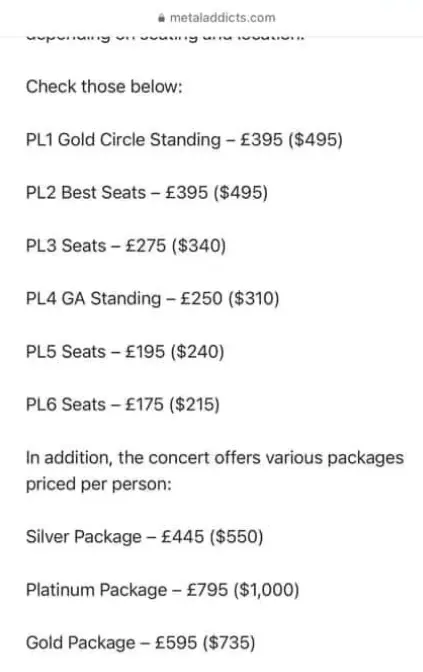Tap the partially hidden text under address bar

pos(165,38)
